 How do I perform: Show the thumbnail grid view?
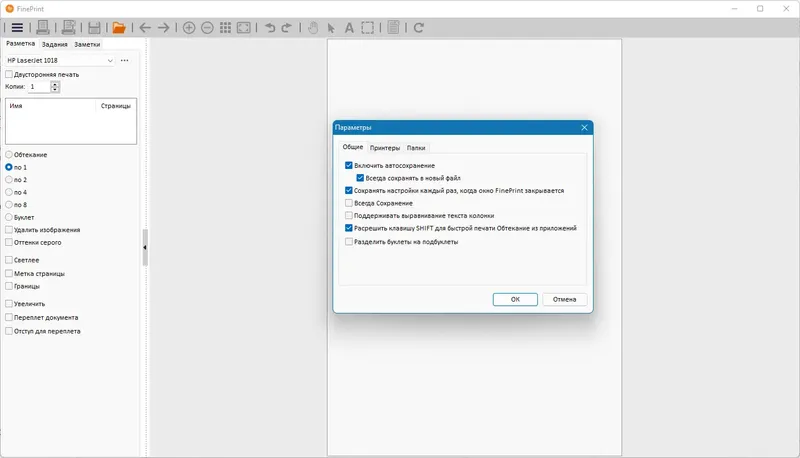(x=225, y=28)
